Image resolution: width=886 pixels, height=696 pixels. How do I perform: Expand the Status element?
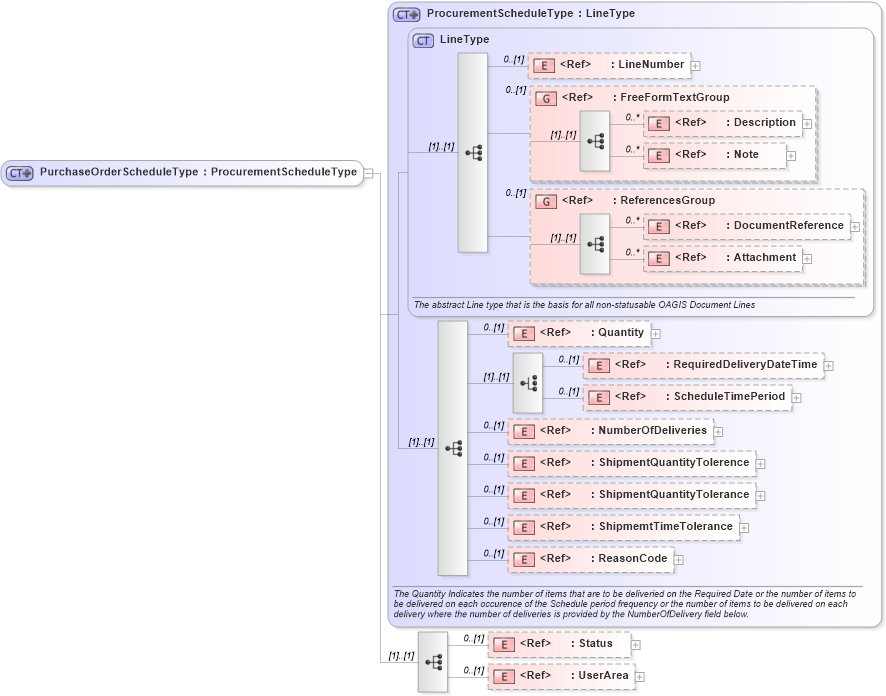[x=637, y=644]
